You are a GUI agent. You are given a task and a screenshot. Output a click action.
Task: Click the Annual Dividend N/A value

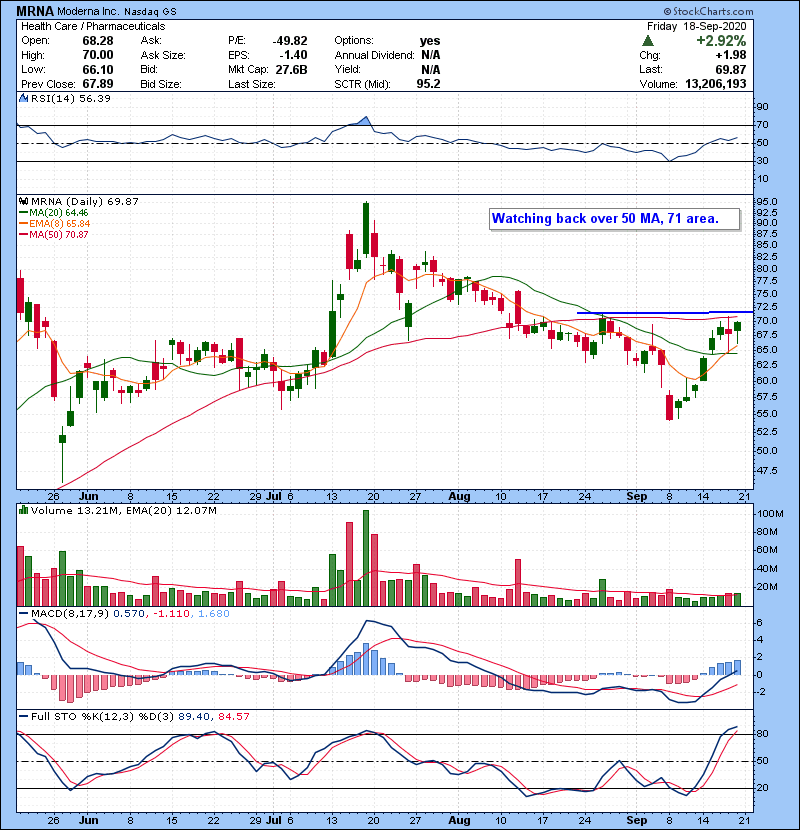click(x=430, y=55)
